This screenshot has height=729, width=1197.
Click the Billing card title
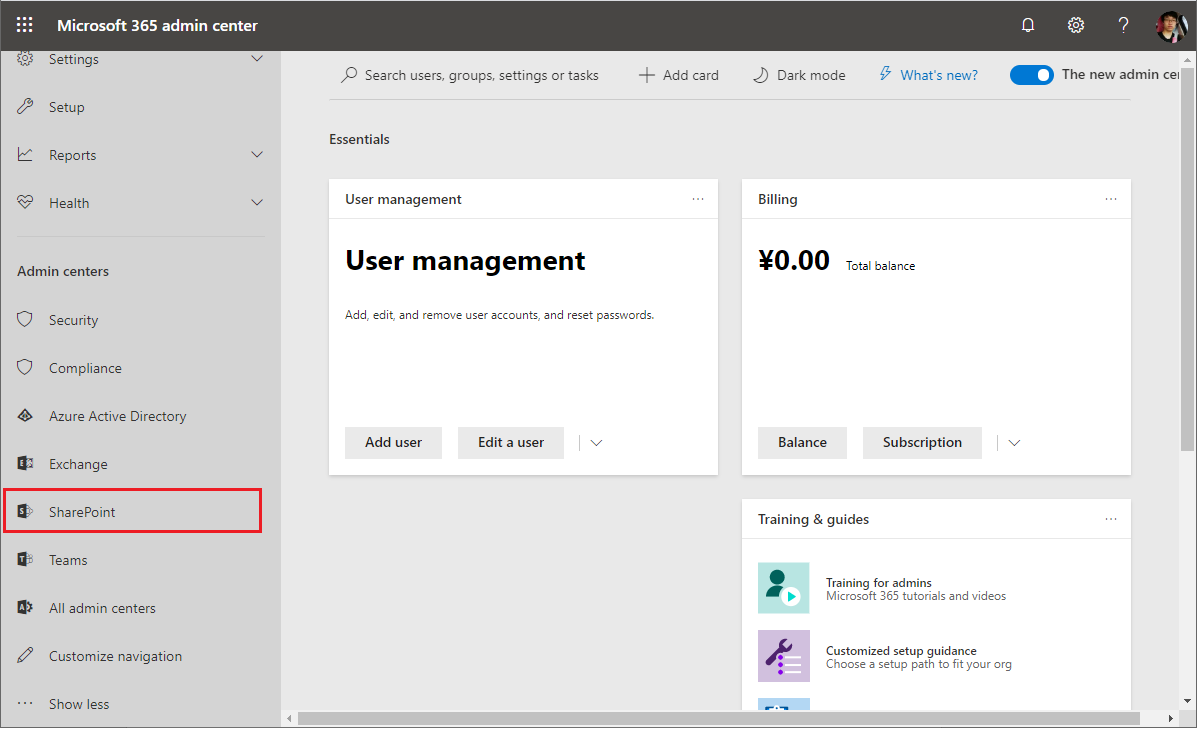click(x=777, y=199)
